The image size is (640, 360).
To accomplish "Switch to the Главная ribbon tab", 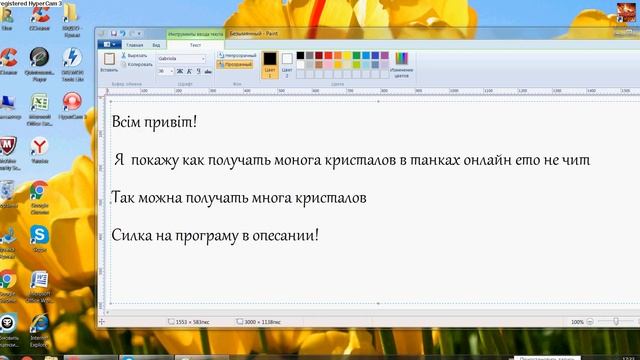I will click(x=135, y=45).
